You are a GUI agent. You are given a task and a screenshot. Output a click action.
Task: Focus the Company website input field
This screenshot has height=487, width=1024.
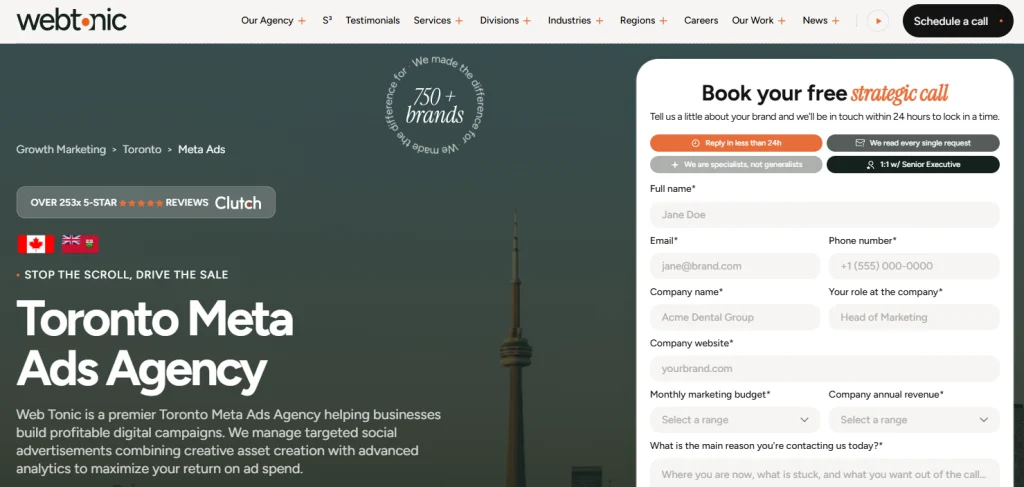point(824,368)
